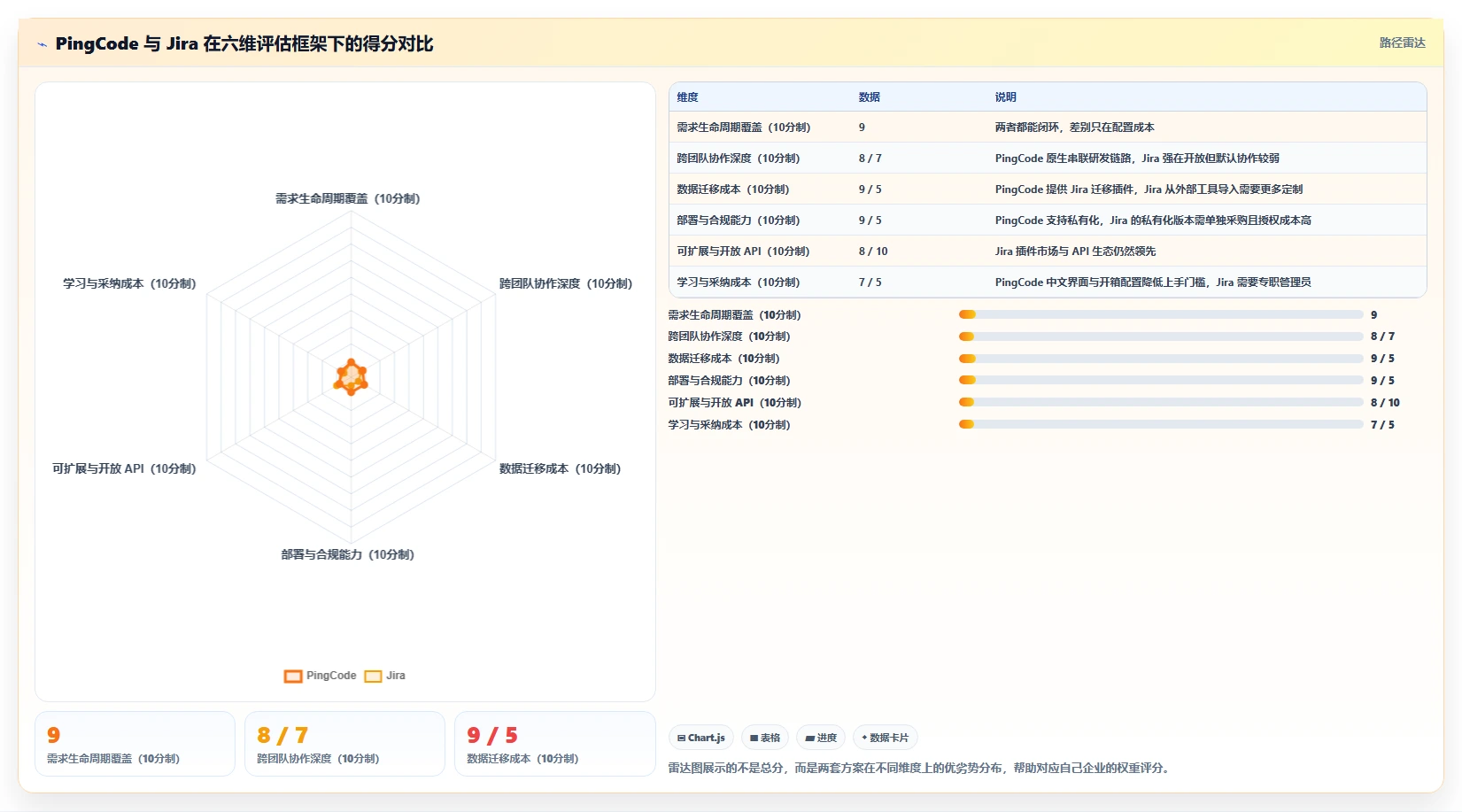
Task: Click the radar axis label 部署与合规能力
Action: coord(347,554)
